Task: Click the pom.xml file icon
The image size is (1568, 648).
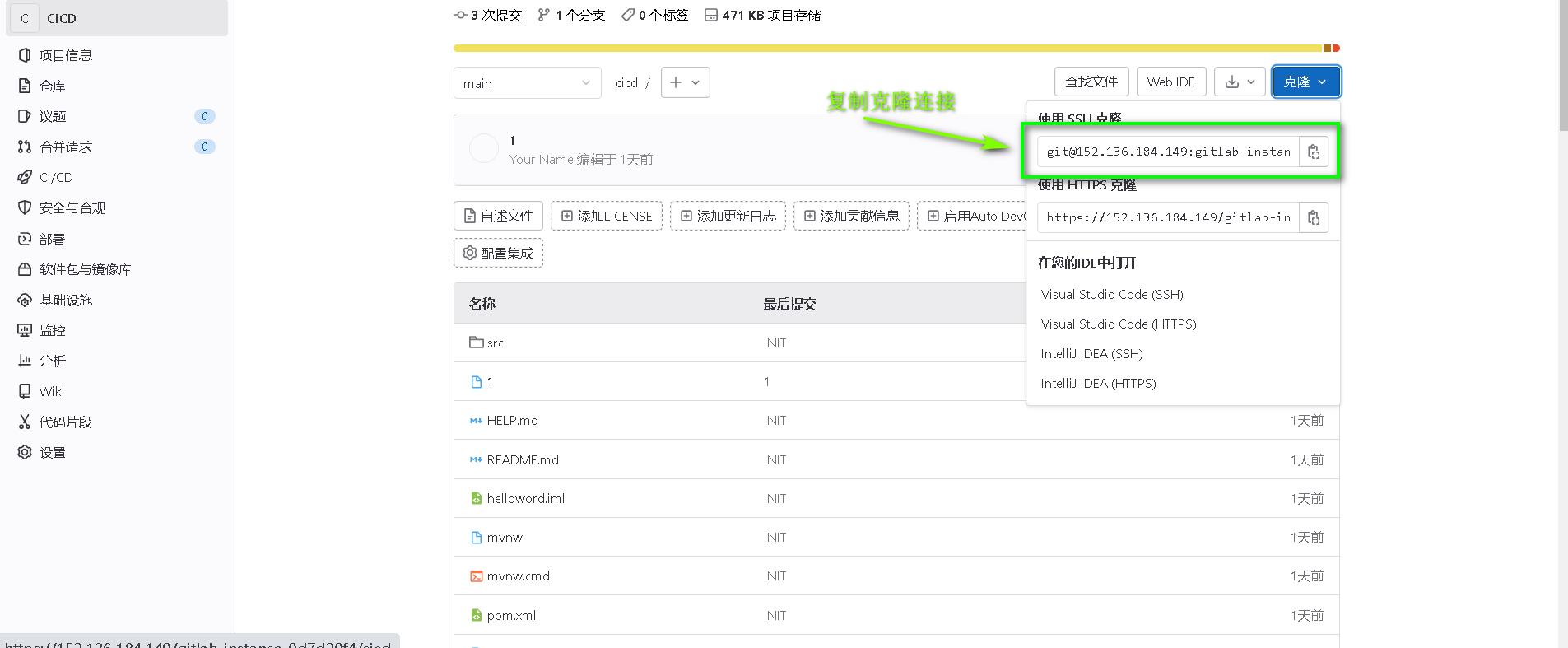Action: click(x=476, y=615)
